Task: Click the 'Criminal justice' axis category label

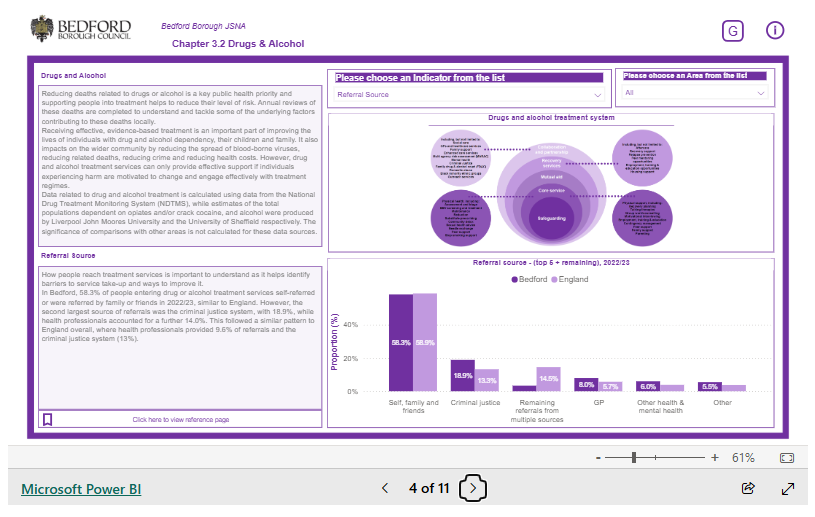Action: [475, 403]
